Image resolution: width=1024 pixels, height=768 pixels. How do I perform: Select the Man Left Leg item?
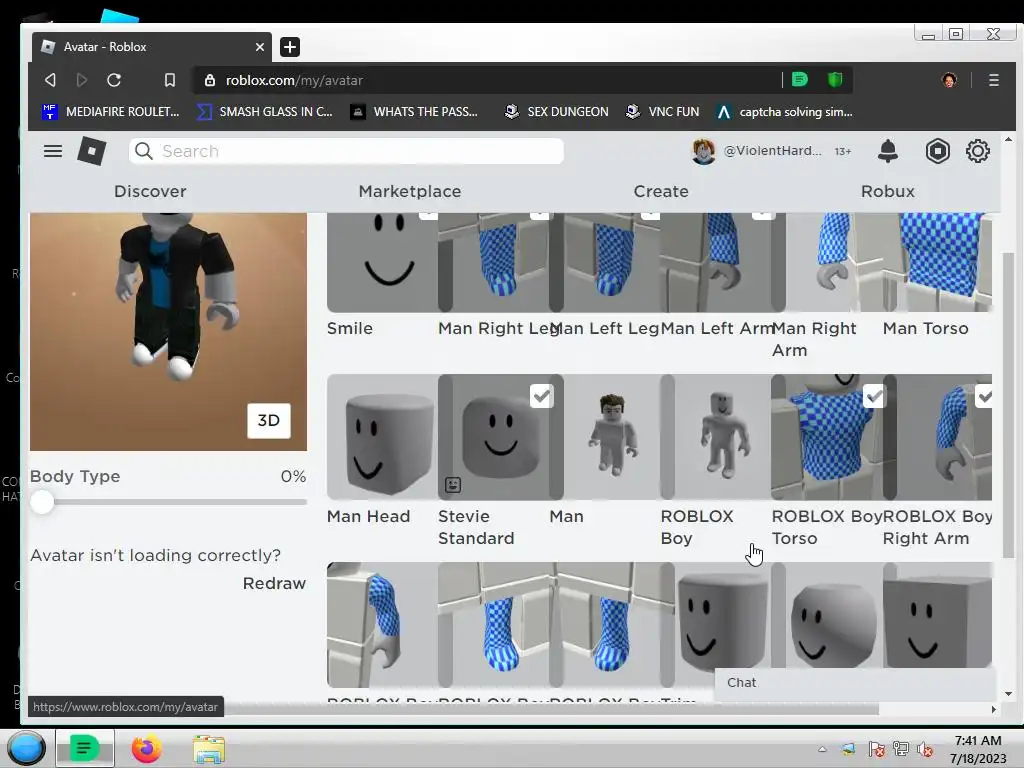pyautogui.click(x=605, y=262)
